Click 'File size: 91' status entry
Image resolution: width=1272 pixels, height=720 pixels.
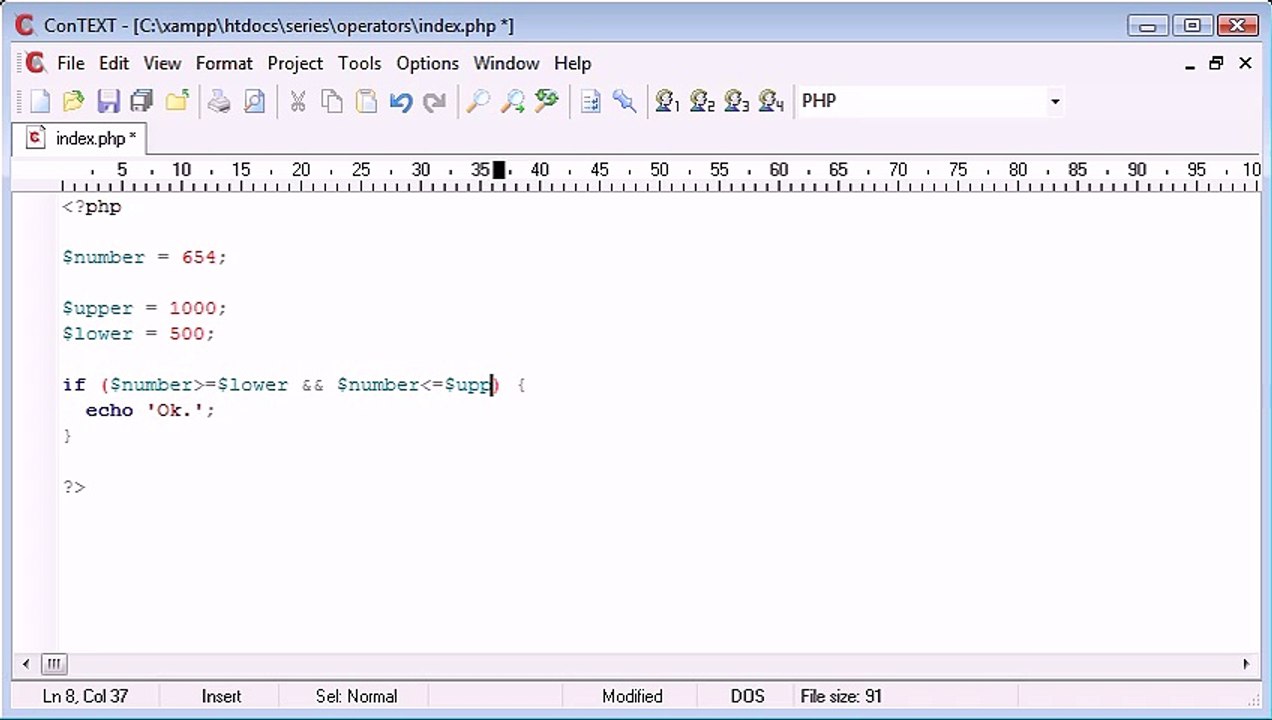pos(841,696)
